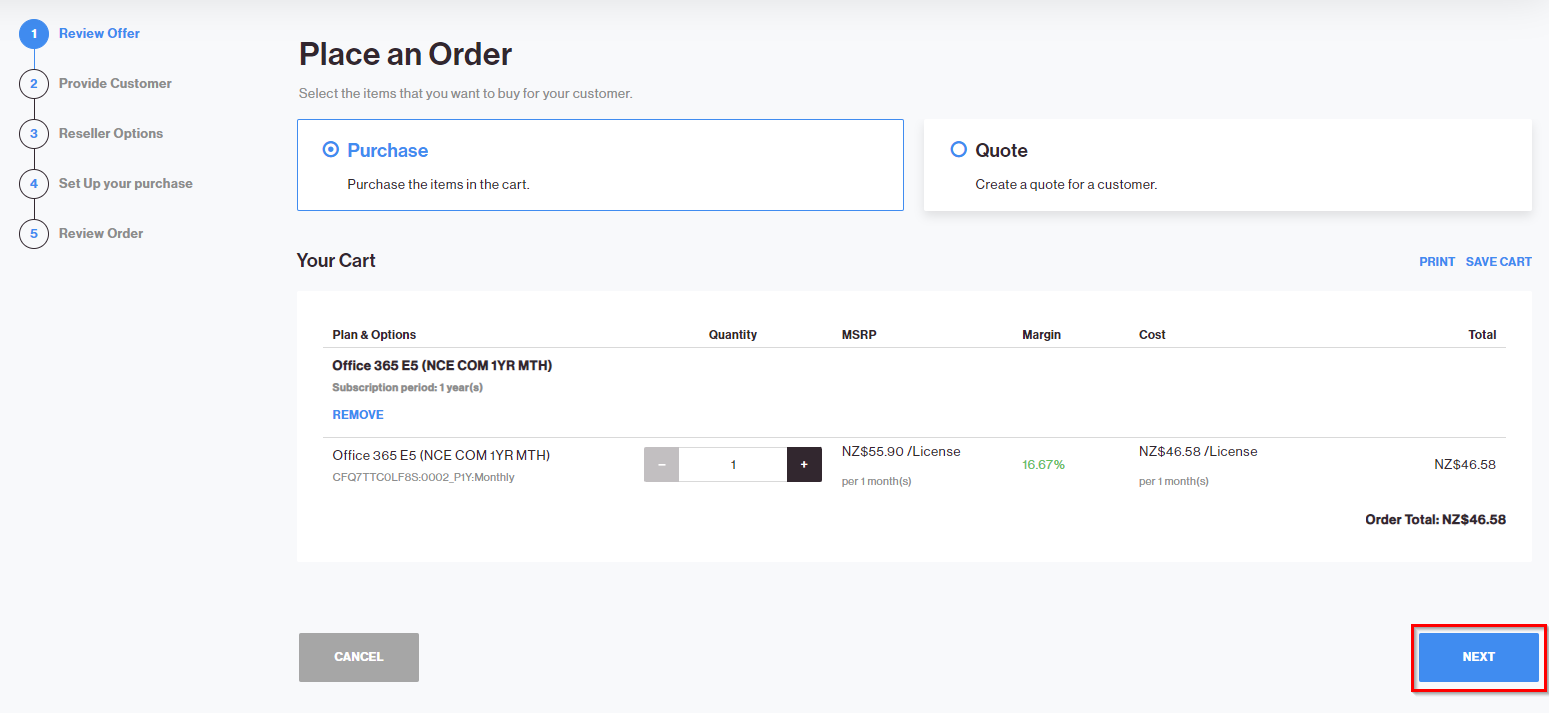Click step 3 circle for Reseller Options
Screen dimensions: 1549x713
pos(34,134)
